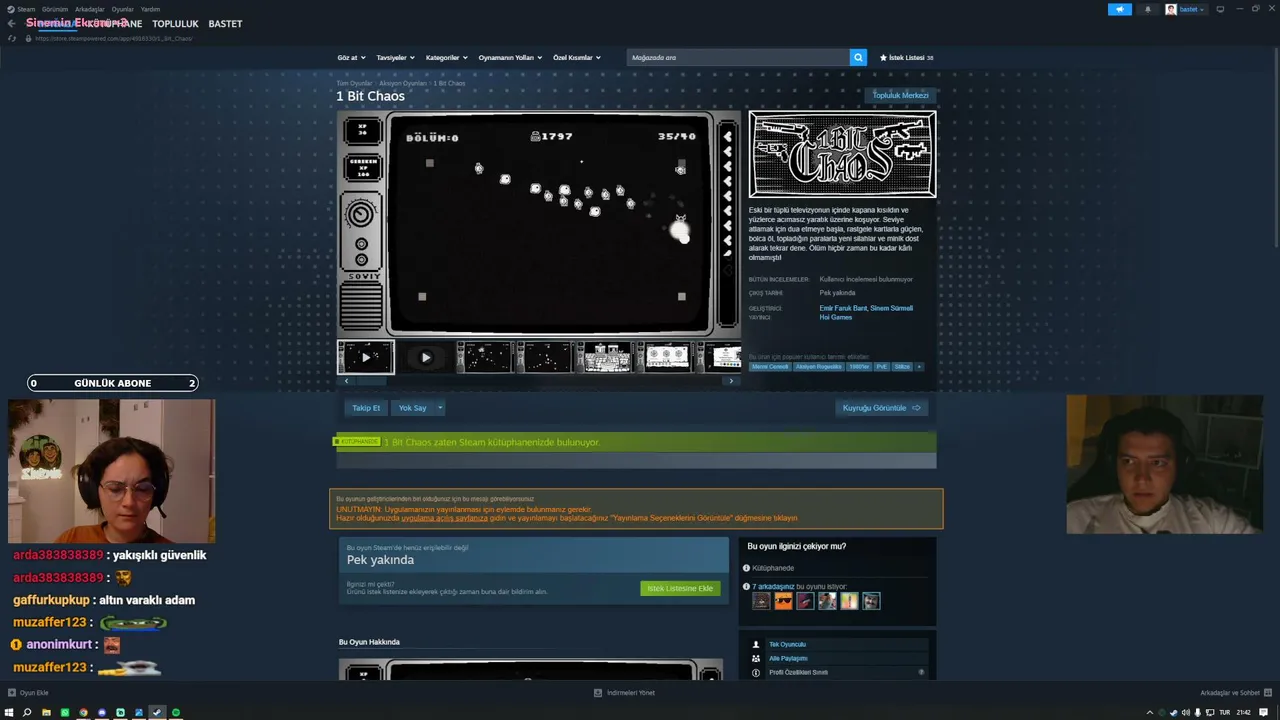This screenshot has height=720, width=1280.
Task: Click the system tray volume icon
Action: 1186,712
